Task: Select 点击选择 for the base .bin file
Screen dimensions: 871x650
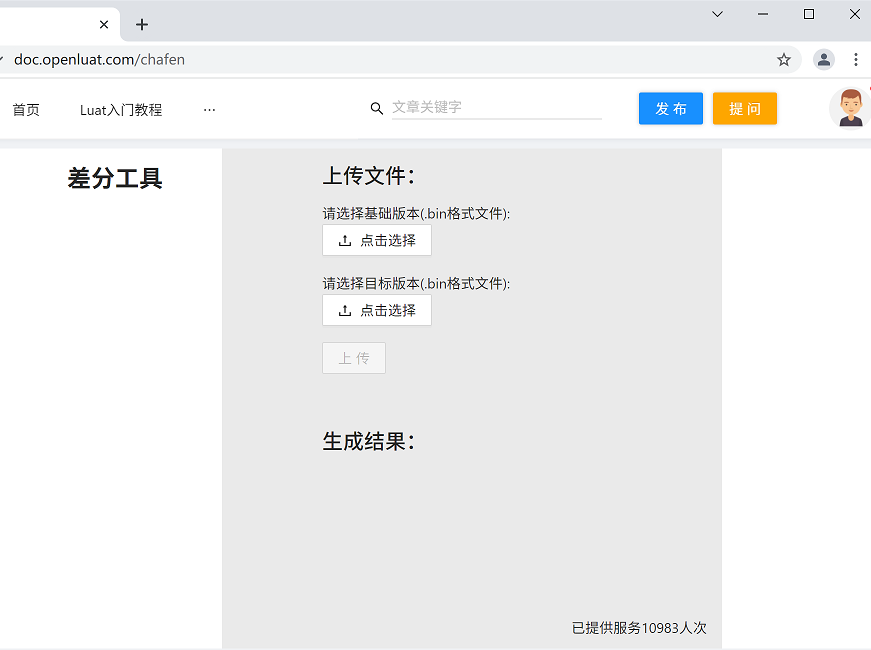Action: (377, 240)
